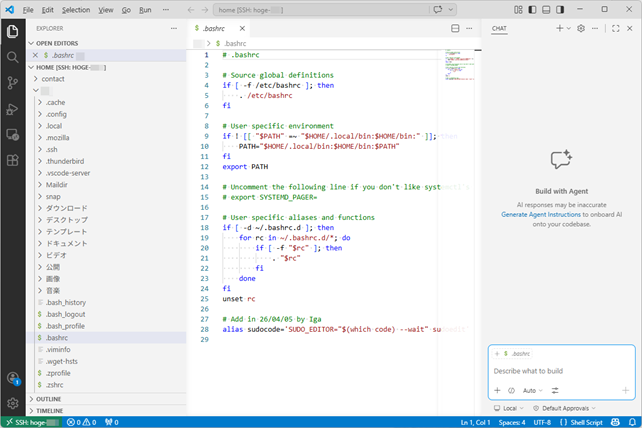The width and height of the screenshot is (642, 428).
Task: Open the Extensions view
Action: coord(13,160)
